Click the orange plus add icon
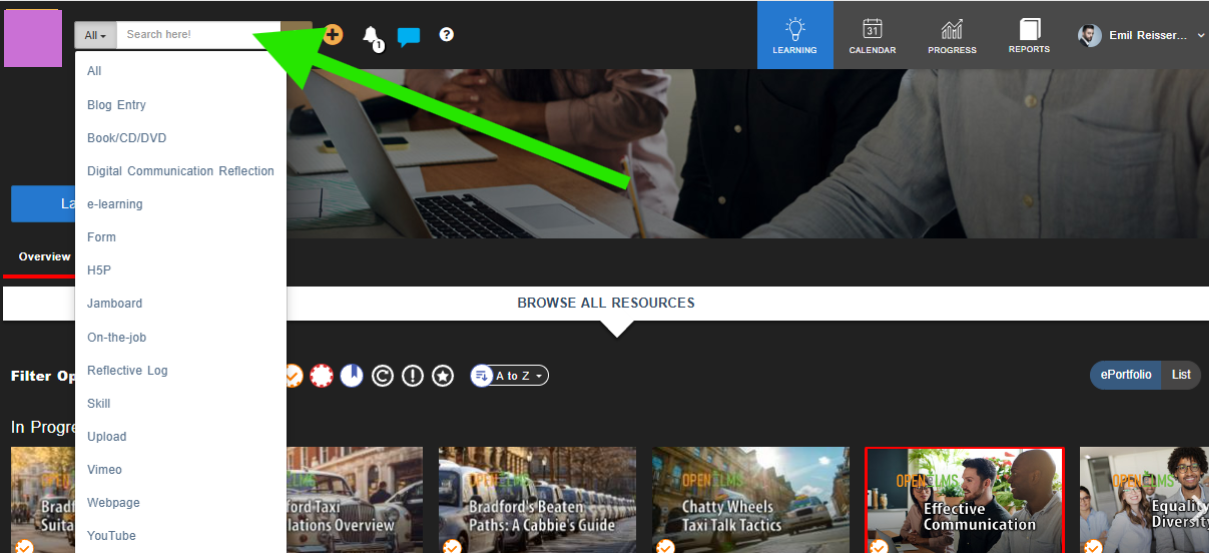 click(x=333, y=35)
